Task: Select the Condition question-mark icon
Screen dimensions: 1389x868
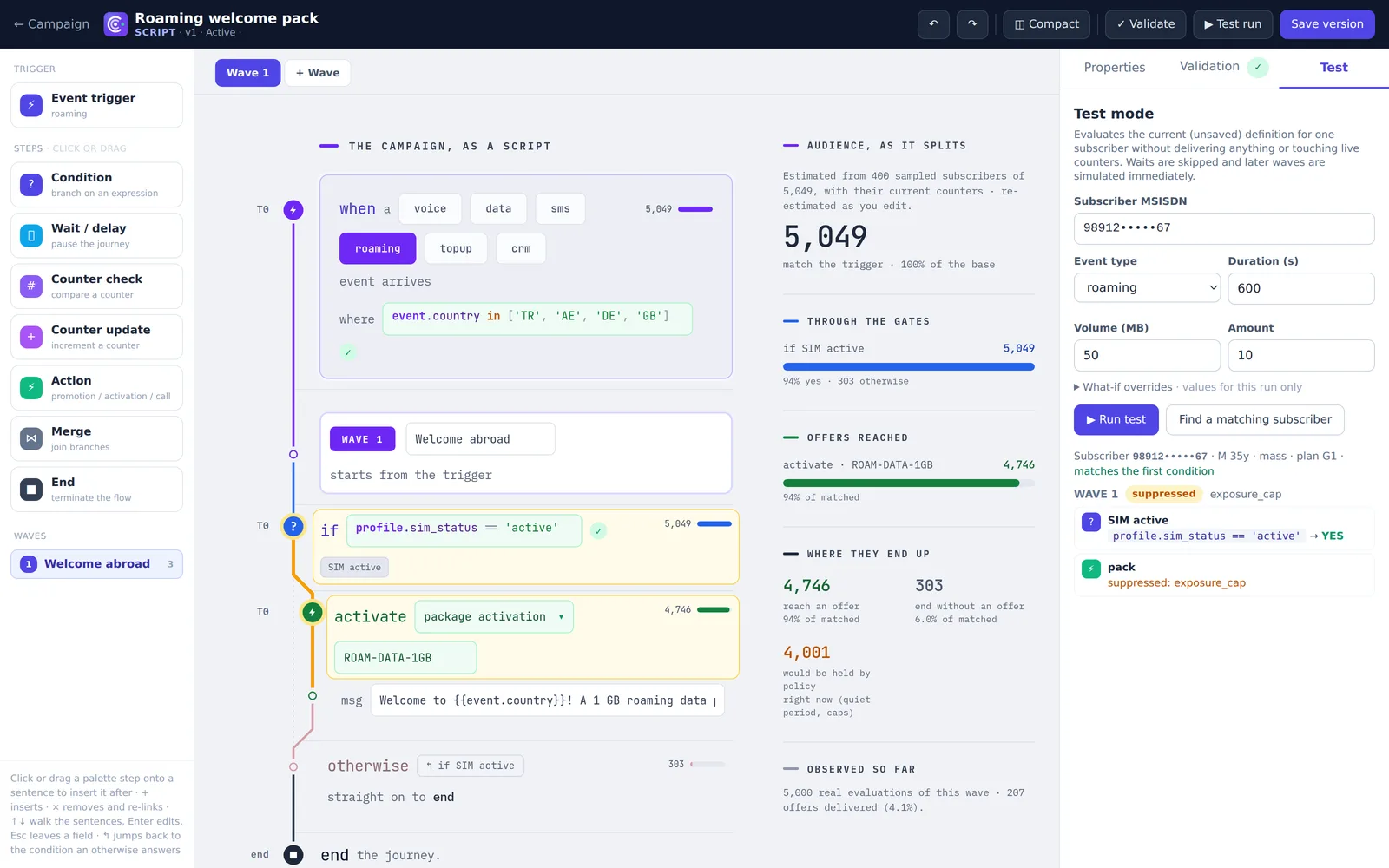Action: click(x=31, y=184)
